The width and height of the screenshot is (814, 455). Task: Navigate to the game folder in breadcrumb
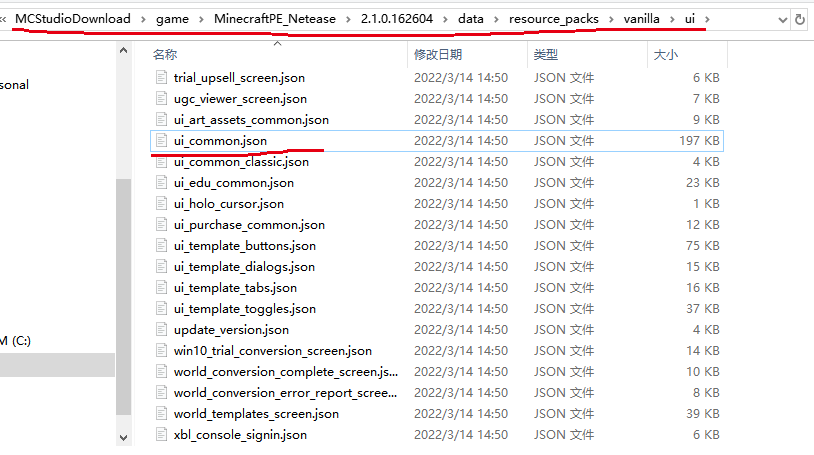click(172, 19)
